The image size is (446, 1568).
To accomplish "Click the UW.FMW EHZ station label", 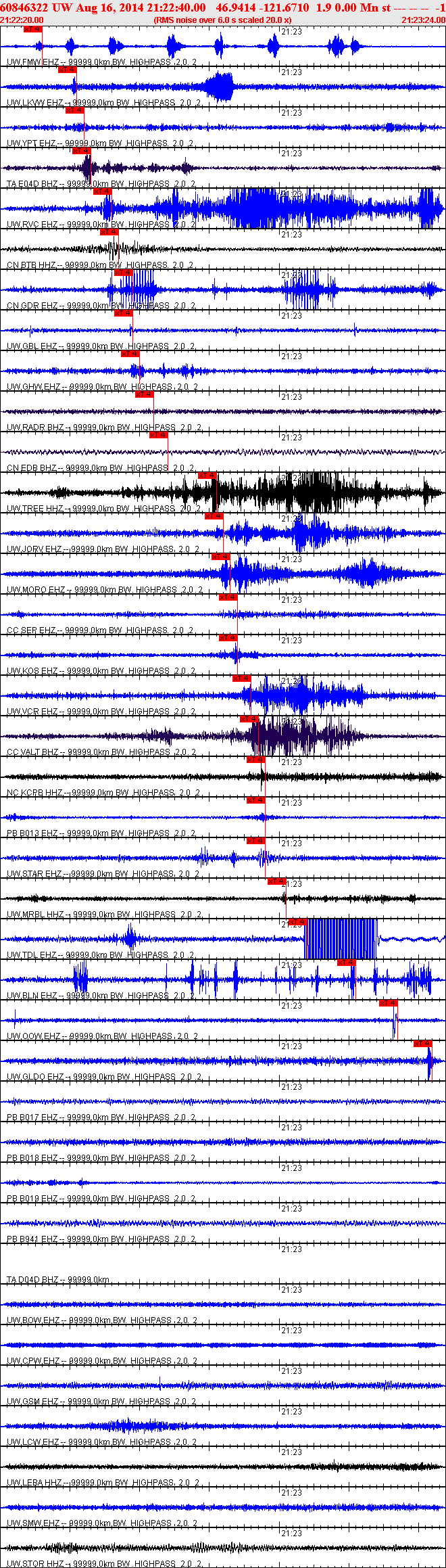I will click(x=33, y=62).
